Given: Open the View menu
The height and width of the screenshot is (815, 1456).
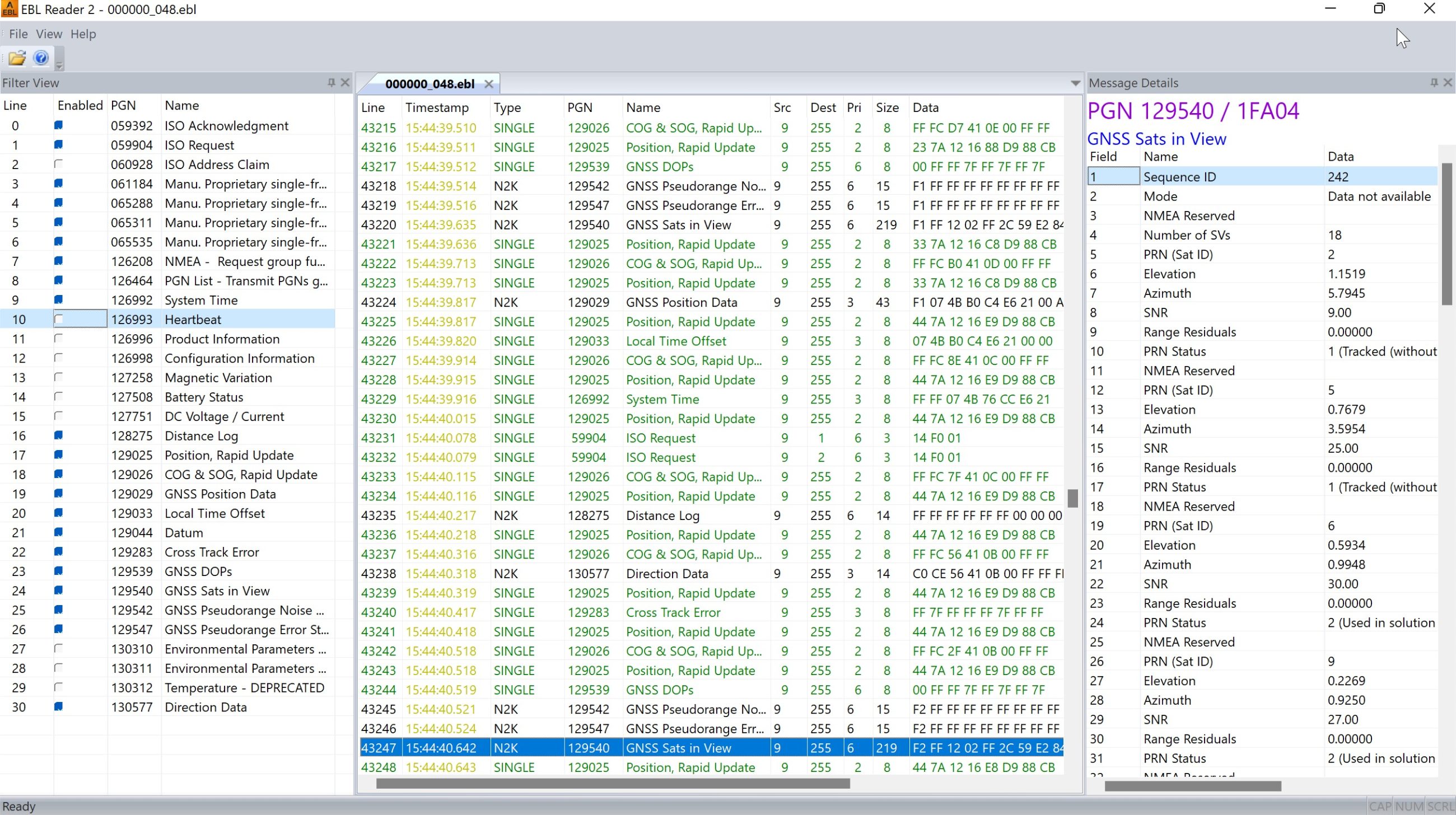Looking at the screenshot, I should [49, 34].
